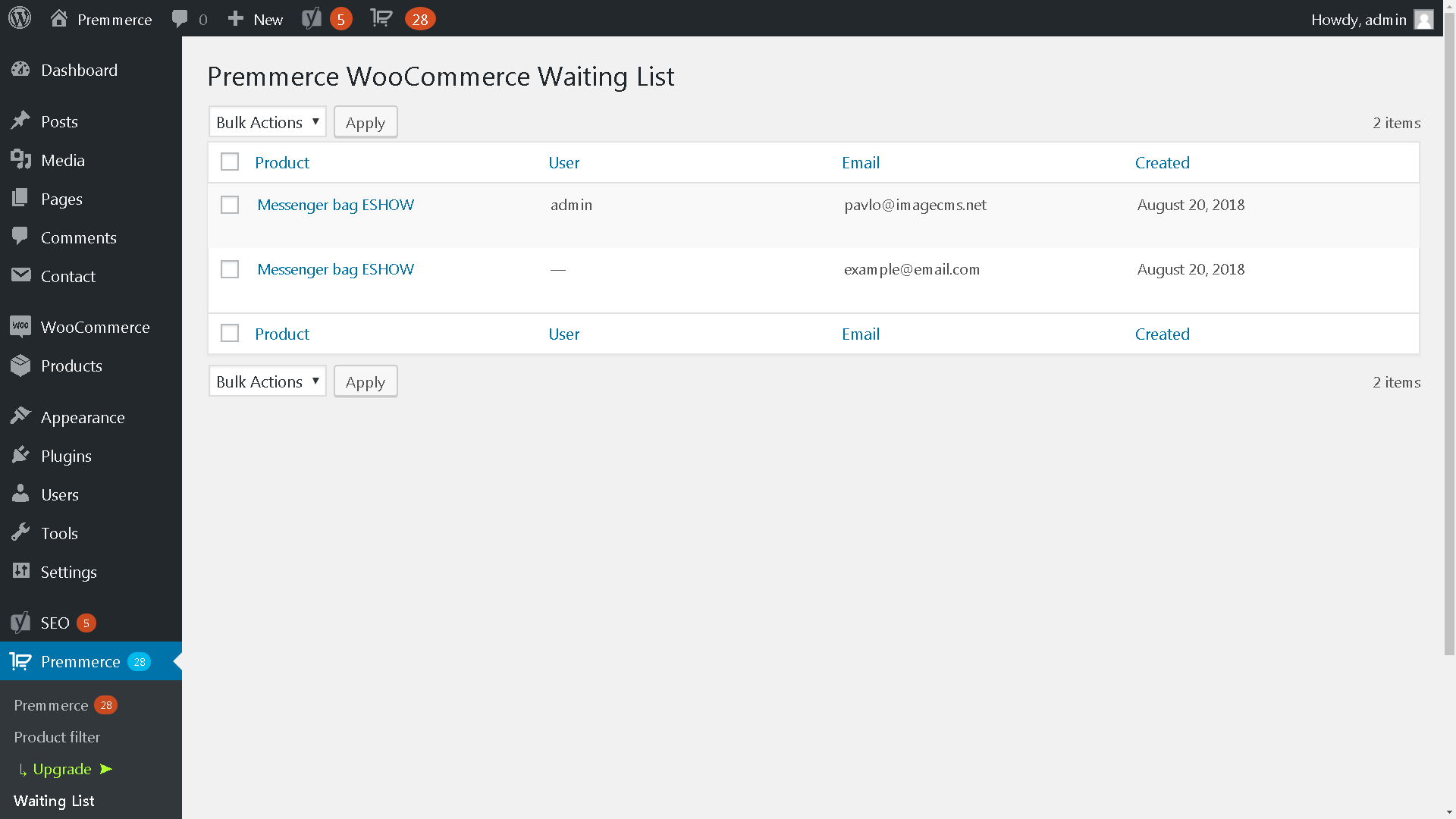Viewport: 1456px width, 819px height.
Task: Click the Plugins plug icon
Action: [20, 455]
